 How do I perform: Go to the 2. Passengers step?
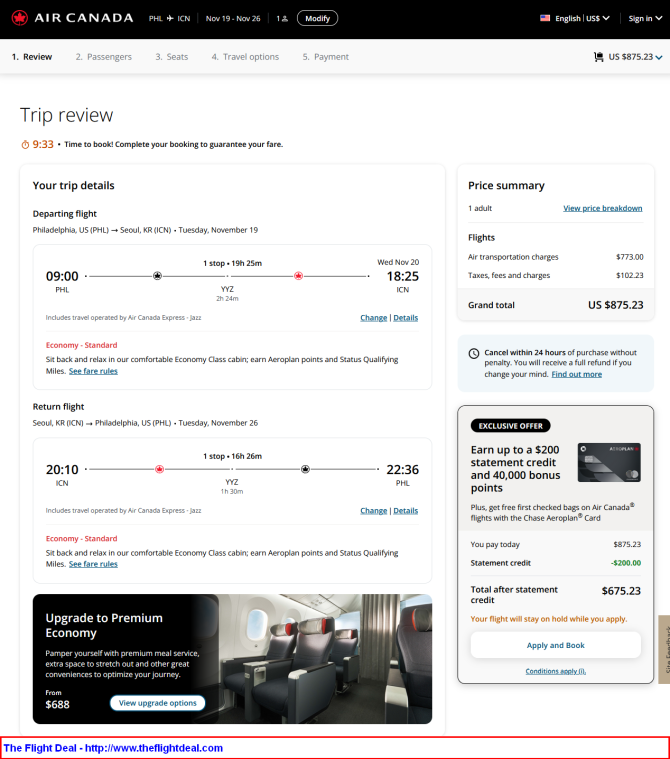pyautogui.click(x=104, y=57)
